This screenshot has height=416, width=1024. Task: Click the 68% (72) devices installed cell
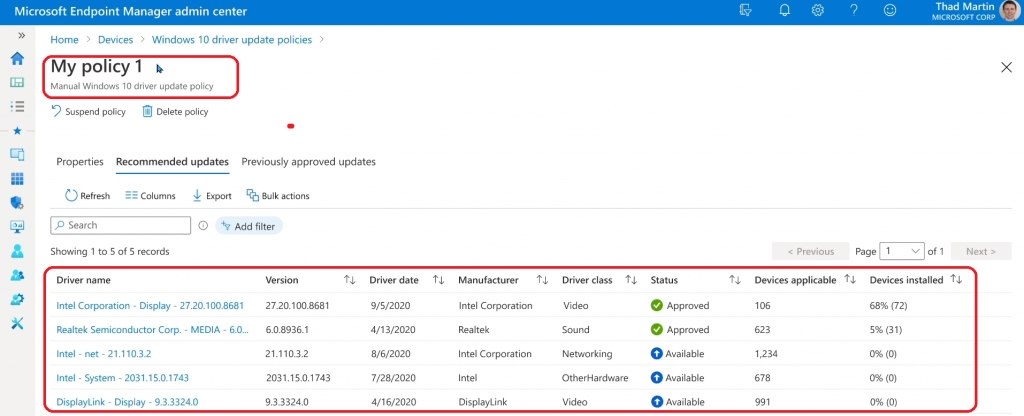889,306
